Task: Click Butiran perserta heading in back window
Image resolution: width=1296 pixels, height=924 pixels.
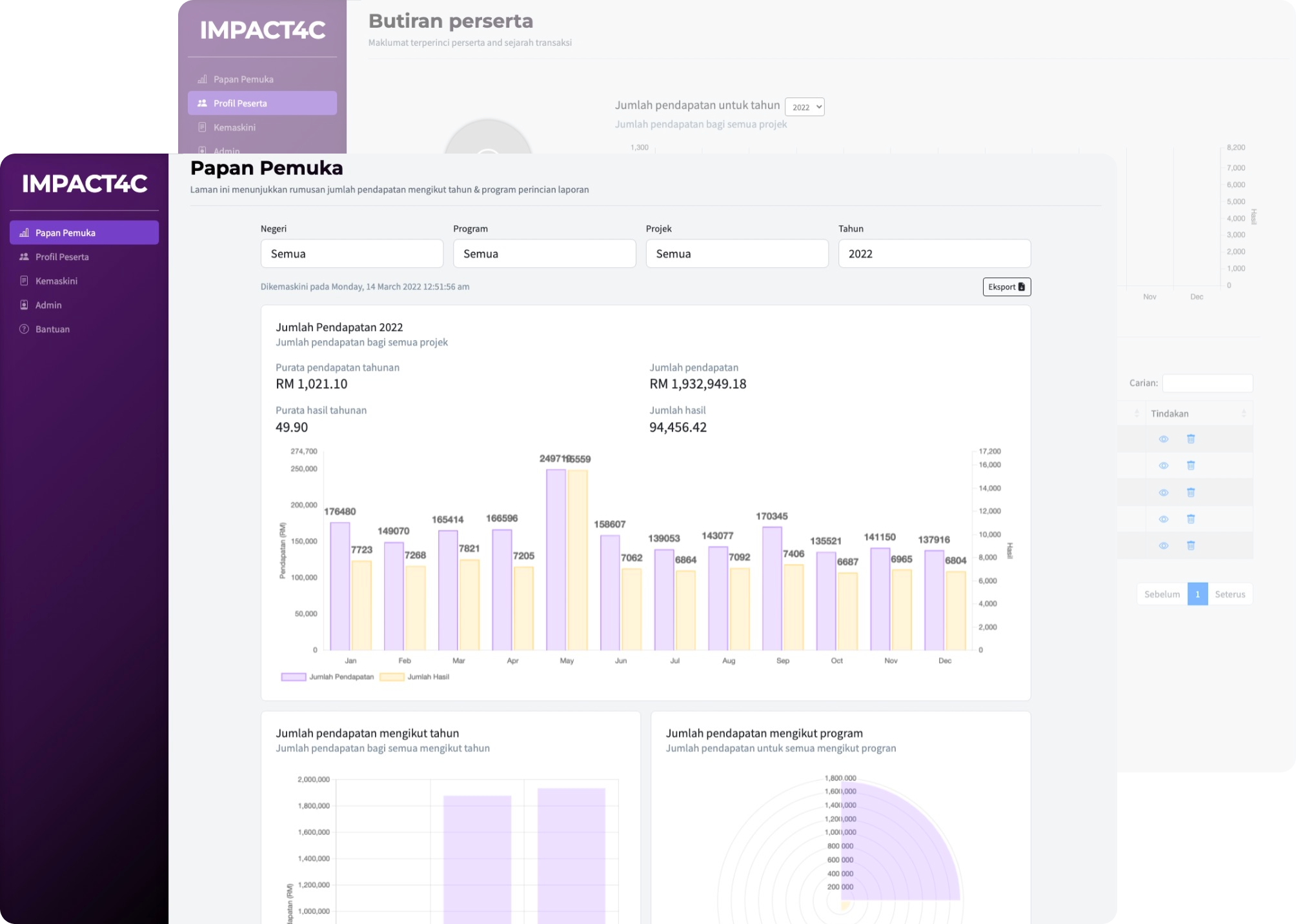Action: [451, 21]
